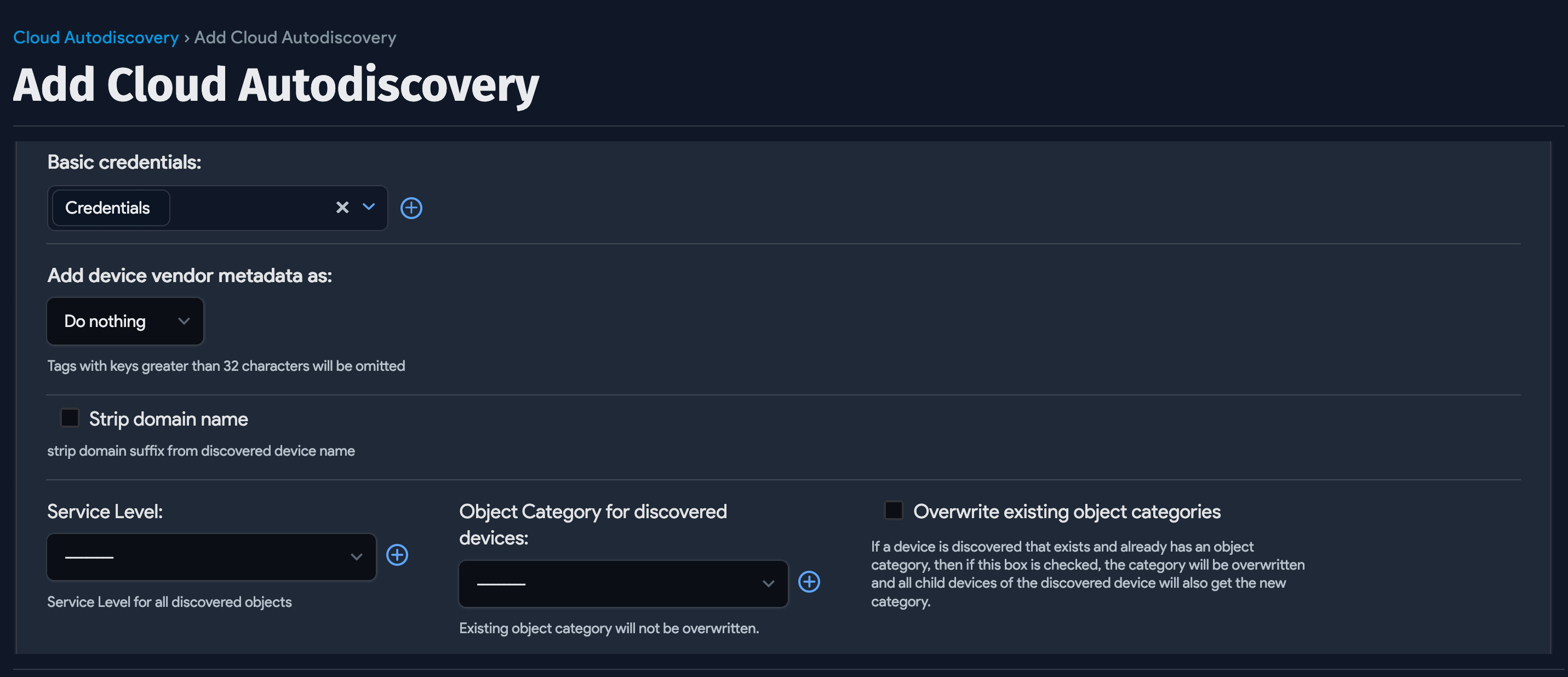This screenshot has width=1568, height=677.
Task: Click the plus icon beside Object Category dropdown
Action: 810,583
